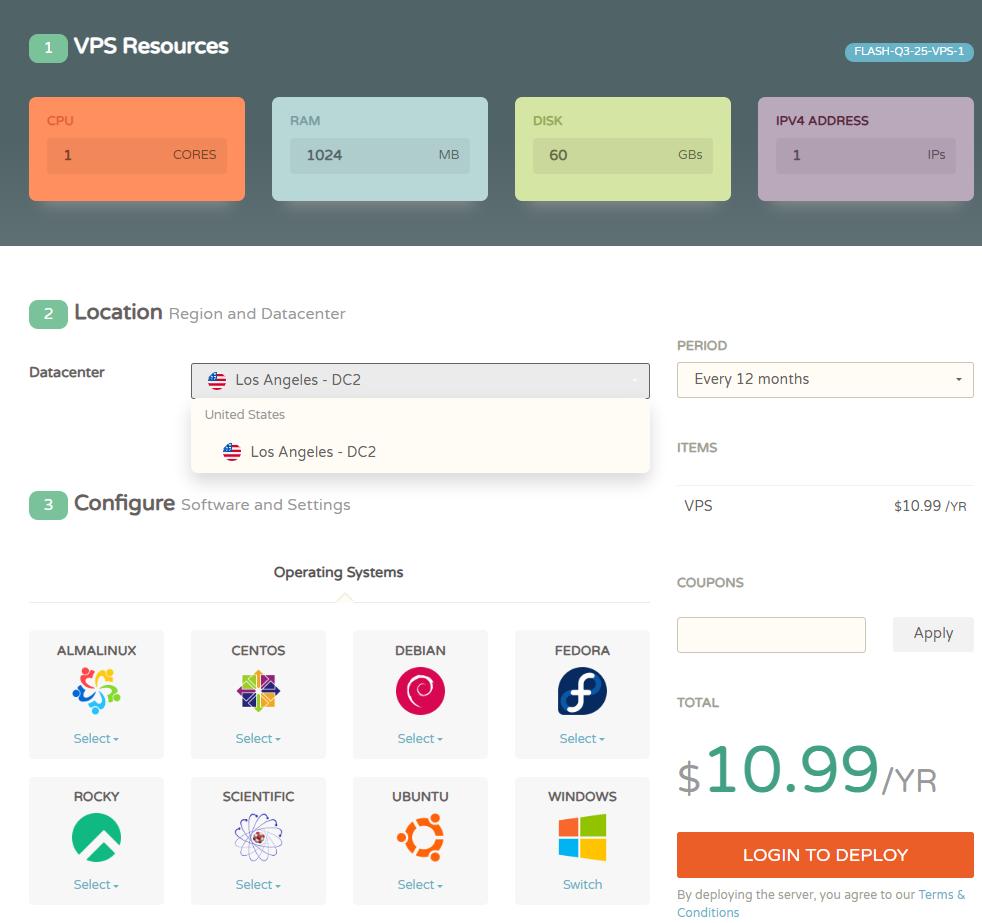
Task: Click the CentOS logo icon
Action: [258, 691]
